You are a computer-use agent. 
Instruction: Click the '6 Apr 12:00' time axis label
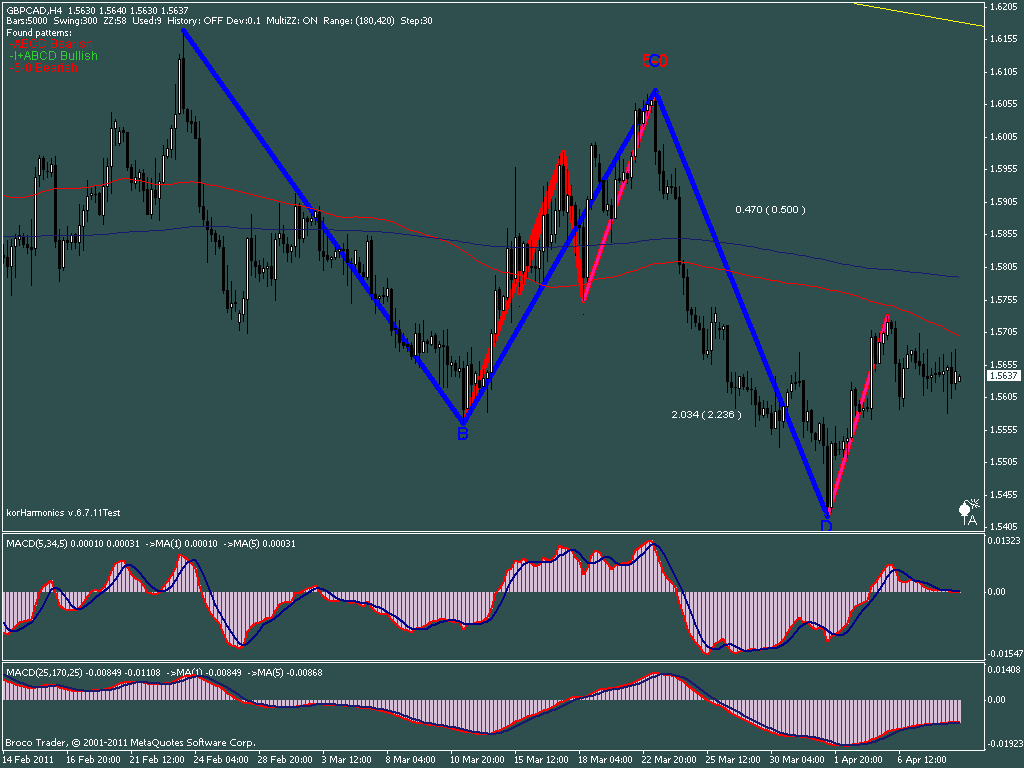(922, 760)
